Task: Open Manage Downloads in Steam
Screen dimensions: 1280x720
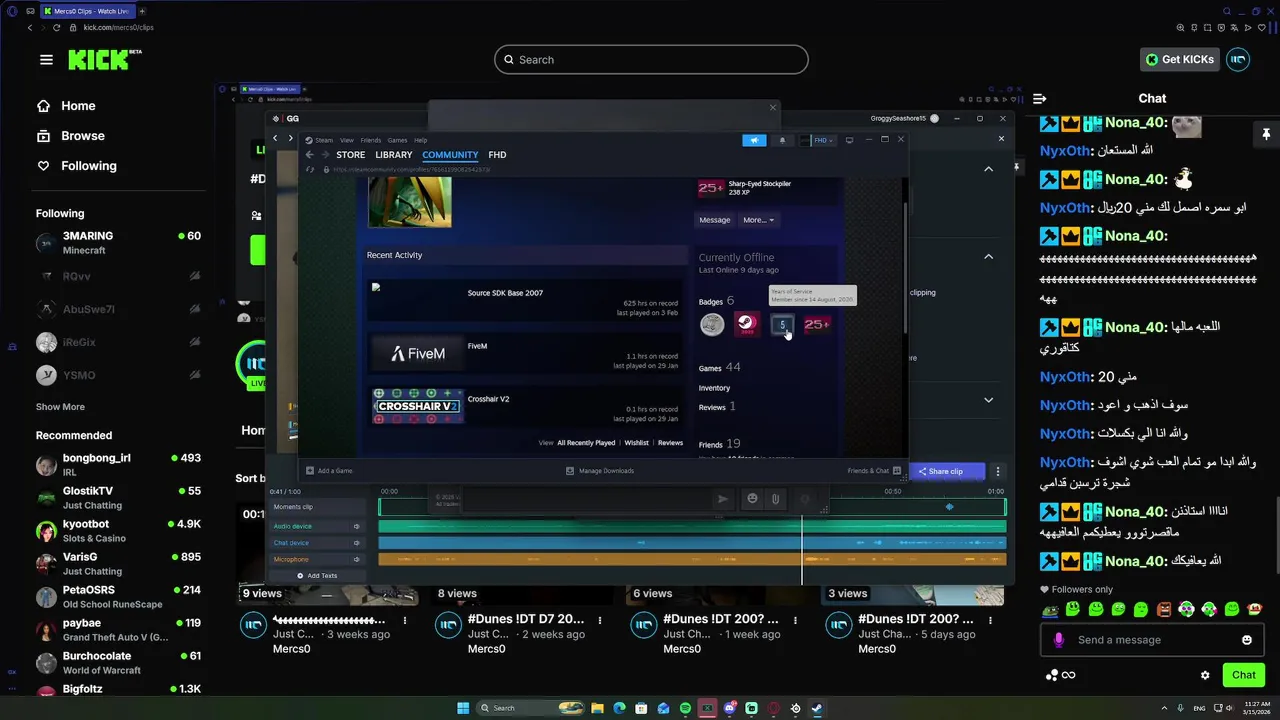Action: (x=600, y=471)
